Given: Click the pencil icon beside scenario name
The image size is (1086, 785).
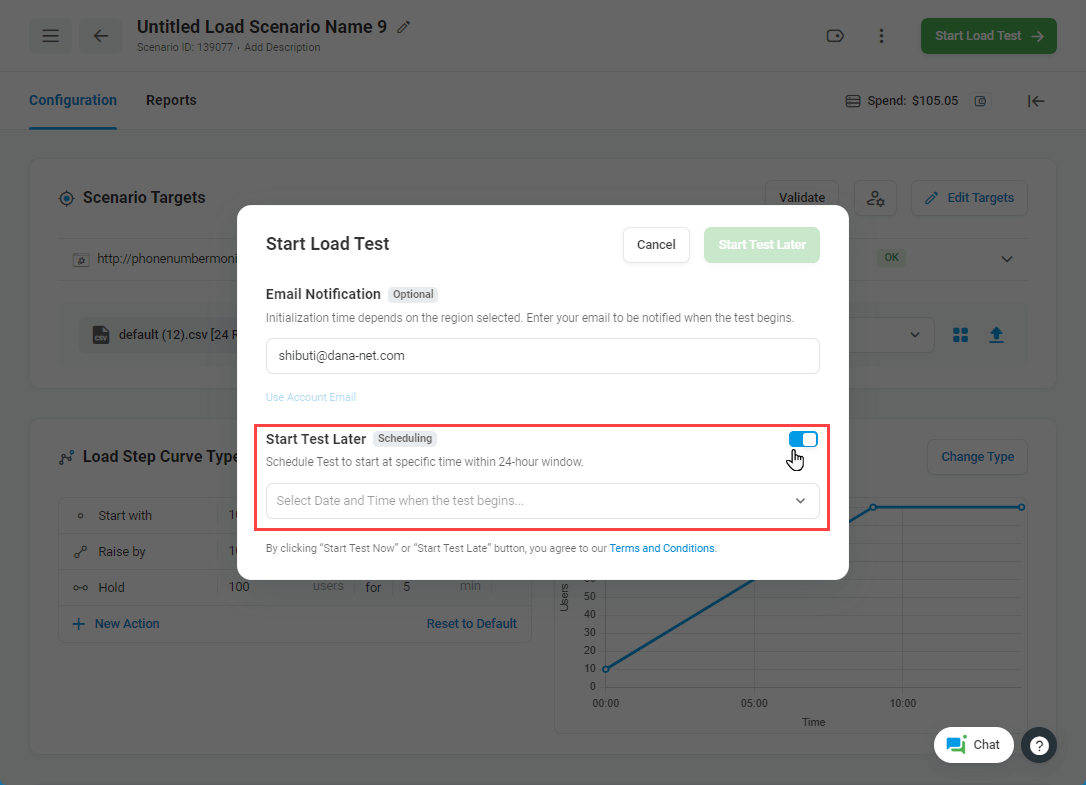Looking at the screenshot, I should coord(404,27).
